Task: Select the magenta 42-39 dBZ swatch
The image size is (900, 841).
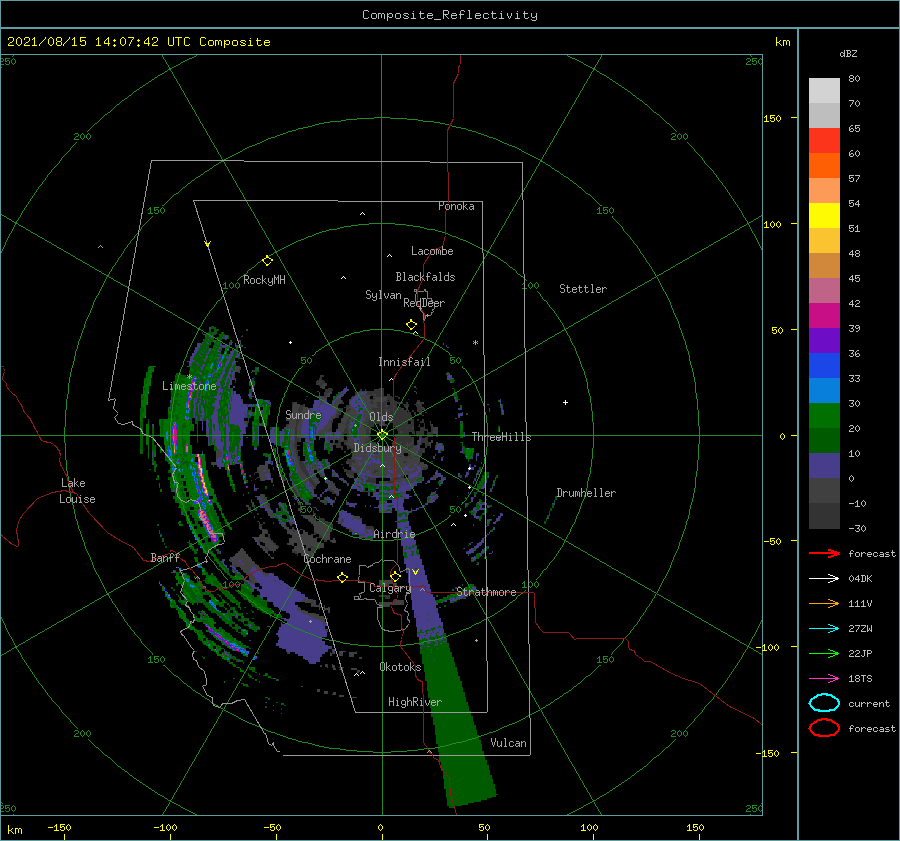Action: pyautogui.click(x=824, y=315)
